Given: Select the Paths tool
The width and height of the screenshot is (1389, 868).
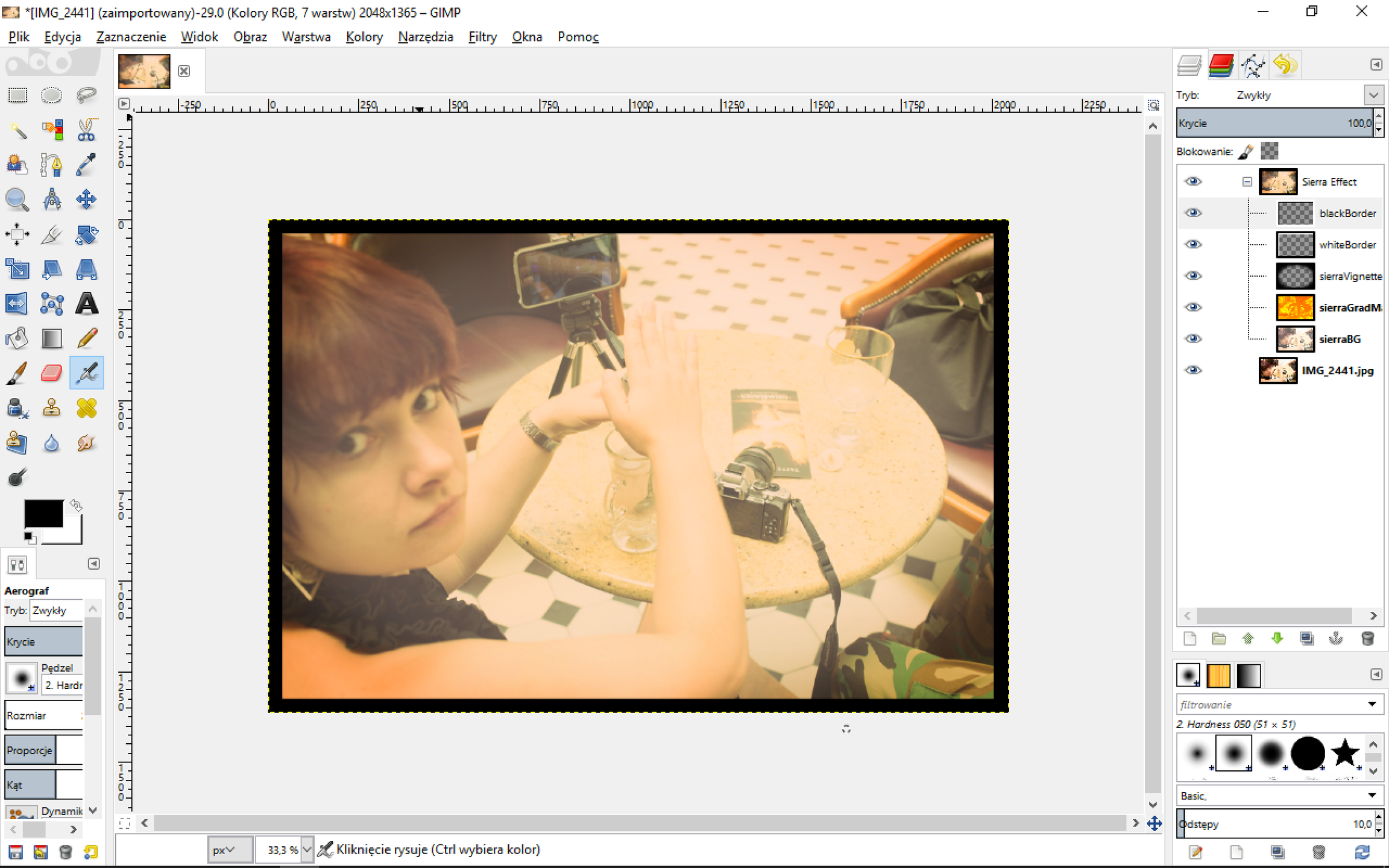Looking at the screenshot, I should [x=52, y=164].
